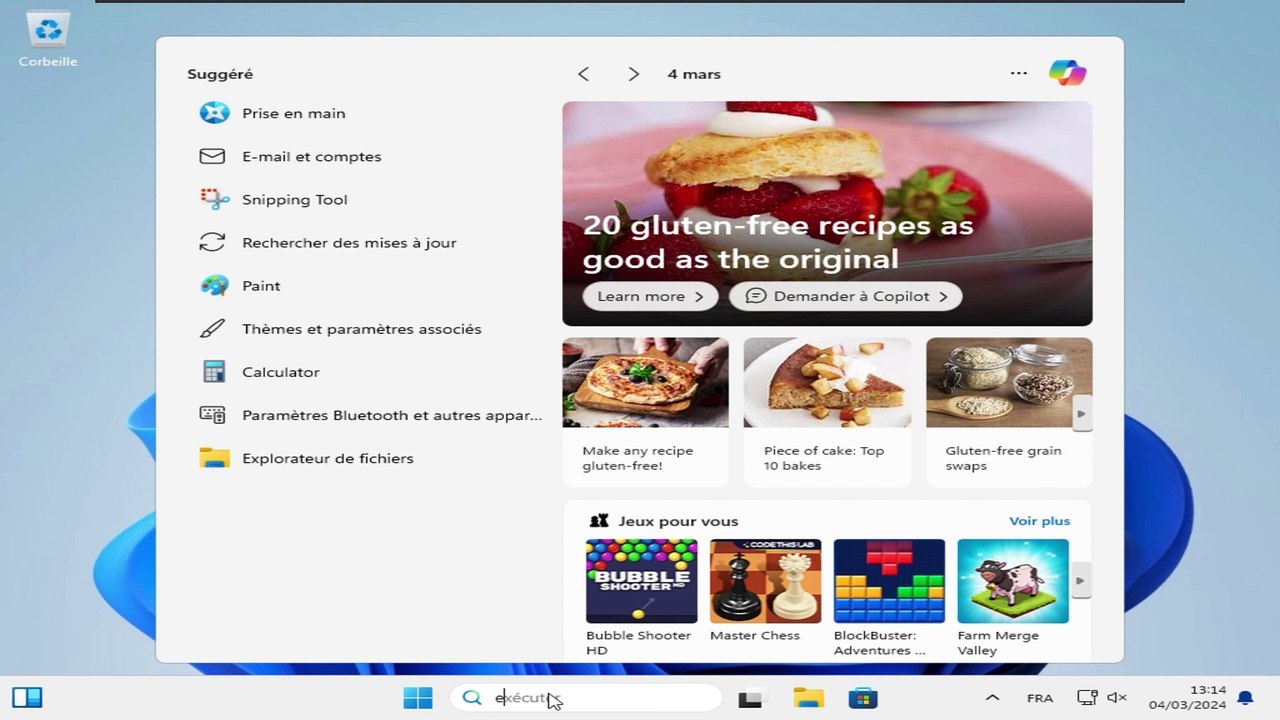Go to previous day with left chevron

584,74
